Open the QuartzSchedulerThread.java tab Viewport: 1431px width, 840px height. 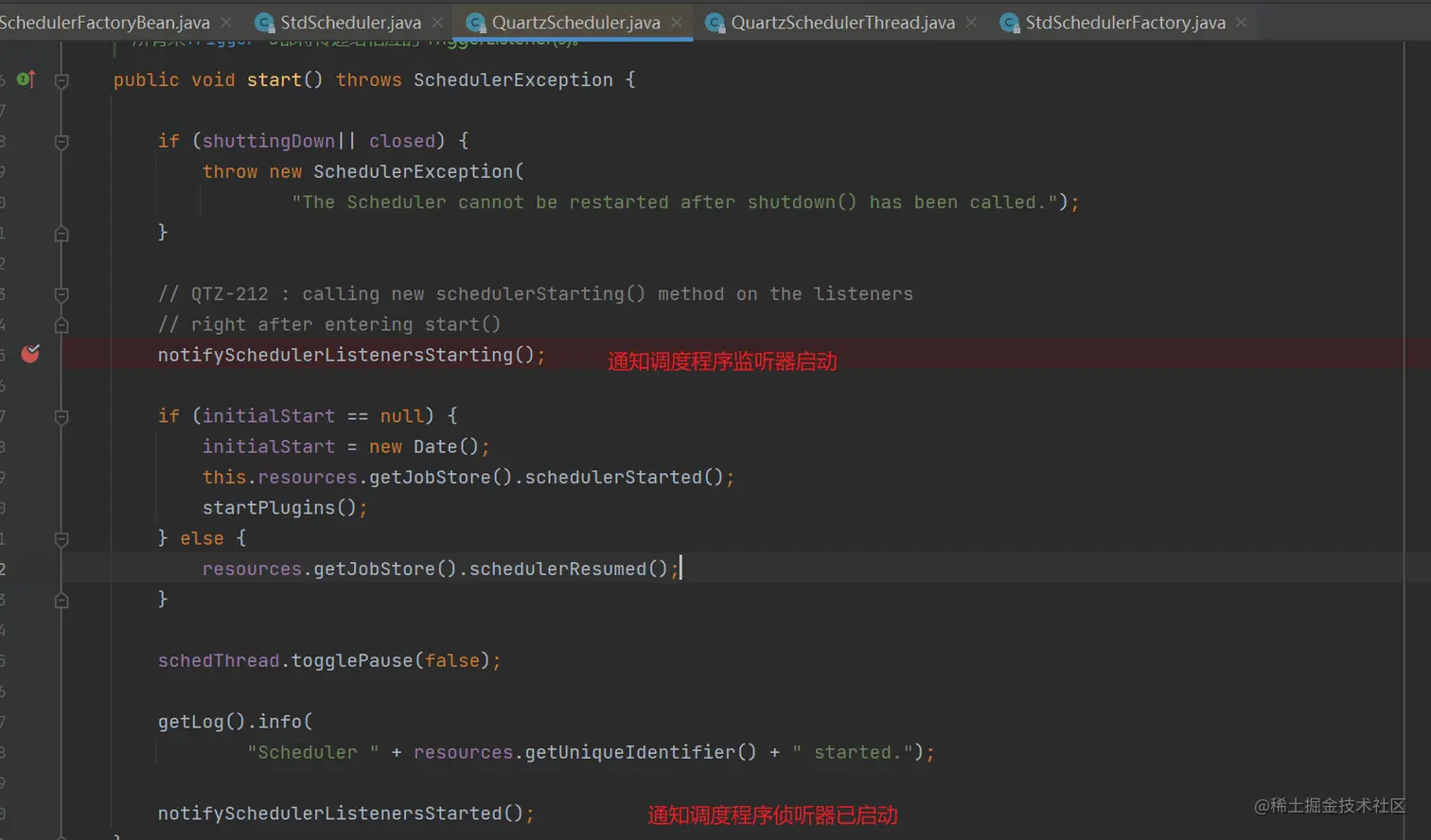[x=842, y=23]
